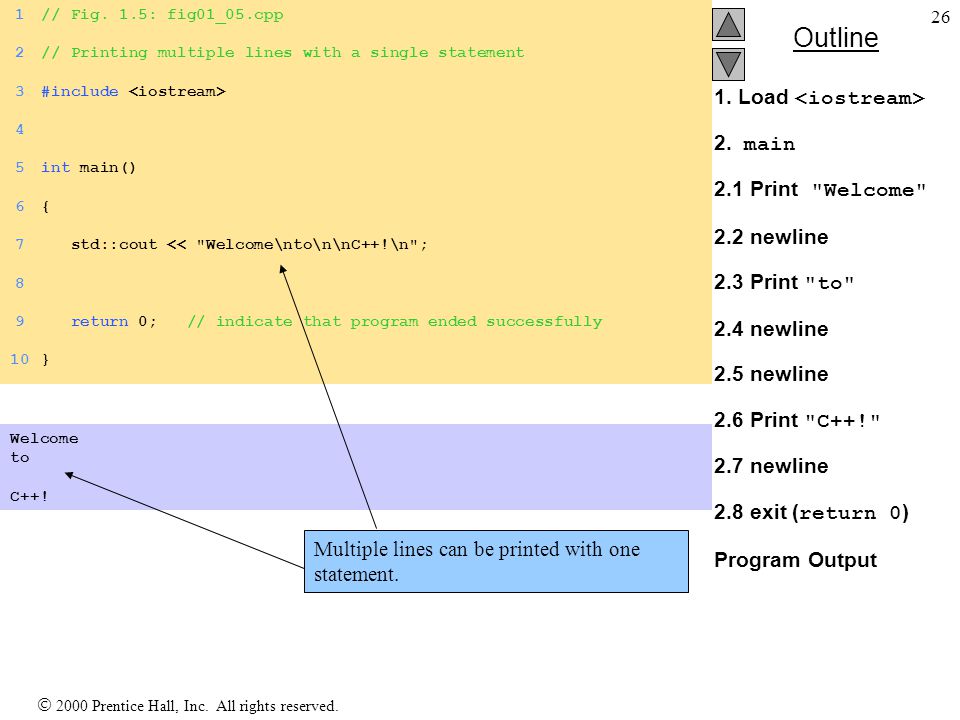Click output line 'to'
960x720 pixels.
20,457
